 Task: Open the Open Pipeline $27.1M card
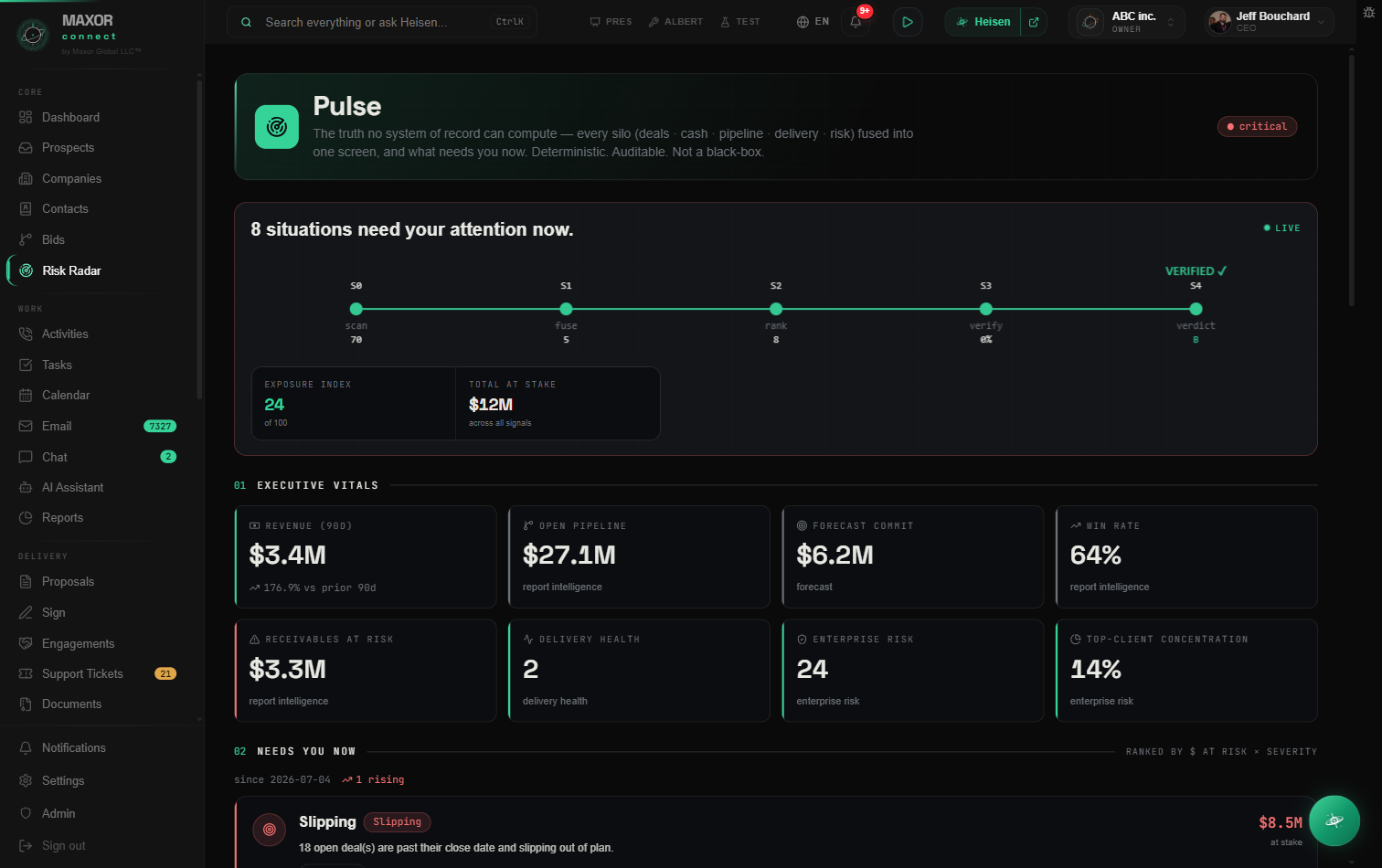[x=639, y=556]
